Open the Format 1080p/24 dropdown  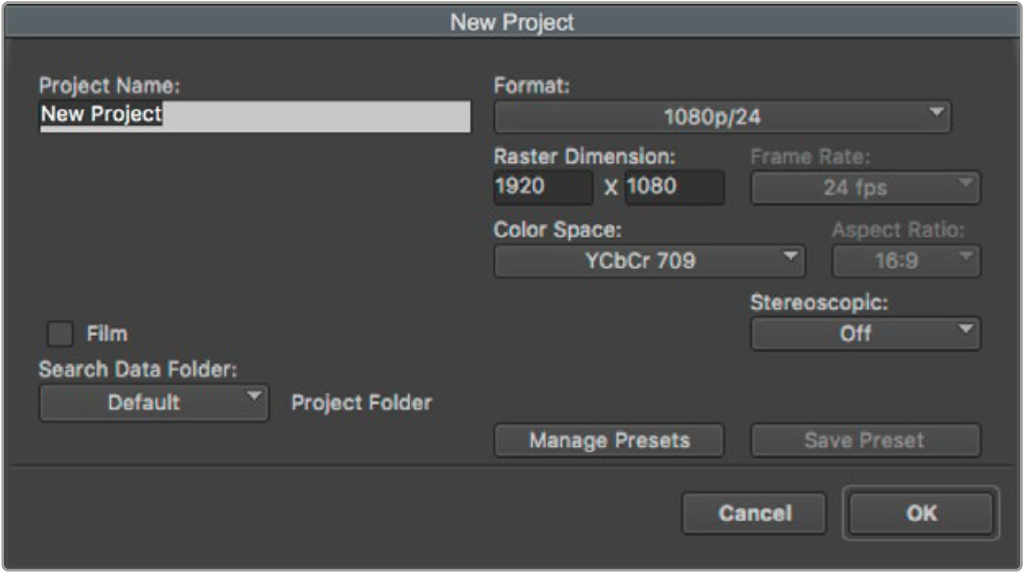click(722, 118)
